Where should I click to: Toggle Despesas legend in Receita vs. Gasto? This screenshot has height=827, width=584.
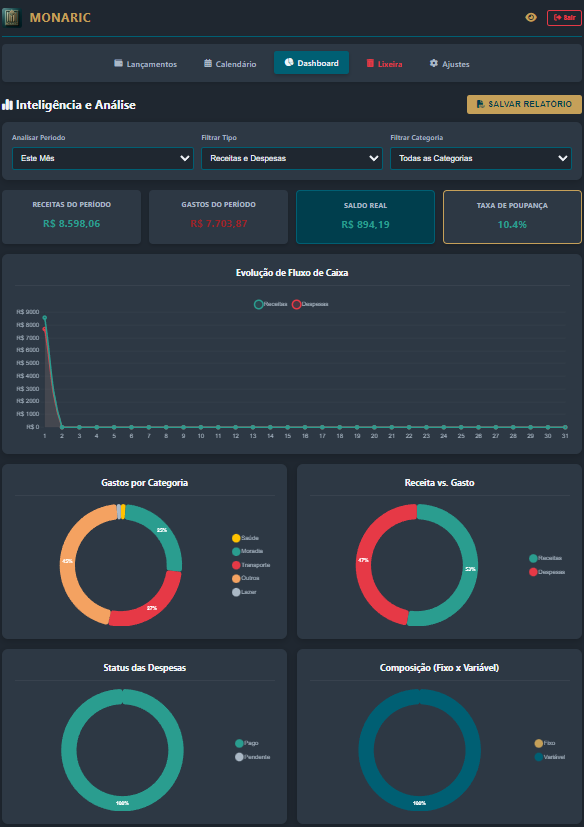547,572
